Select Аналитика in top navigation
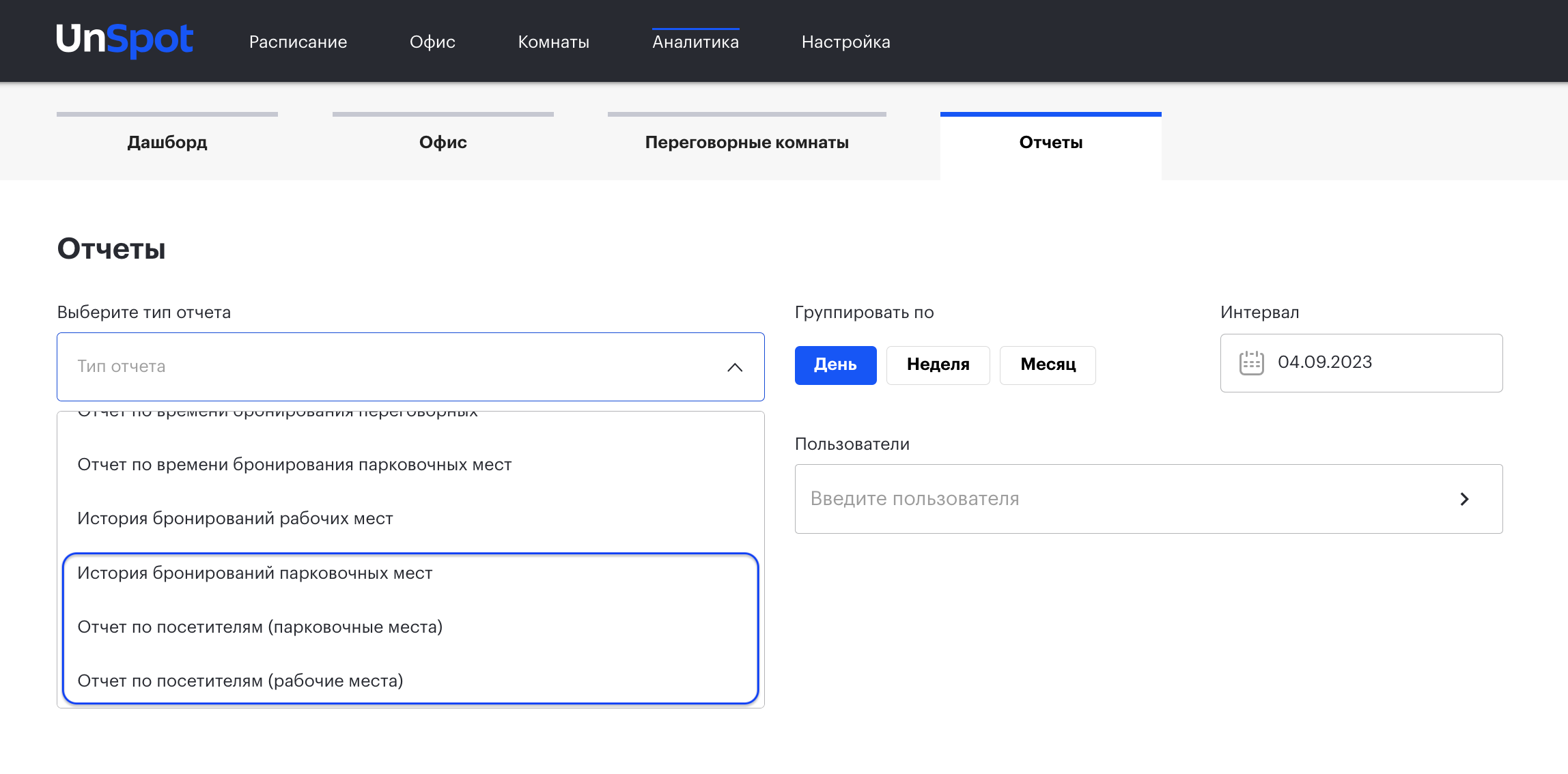This screenshot has height=774, width=1568. (695, 42)
